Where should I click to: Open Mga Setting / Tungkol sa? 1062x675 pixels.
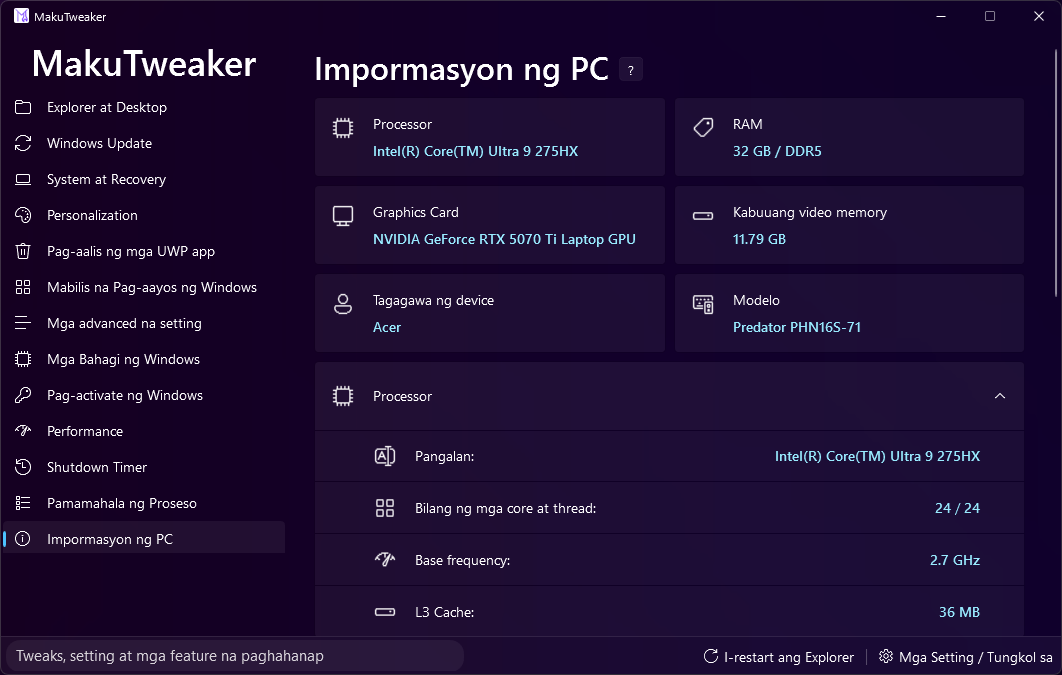pyautogui.click(x=967, y=657)
